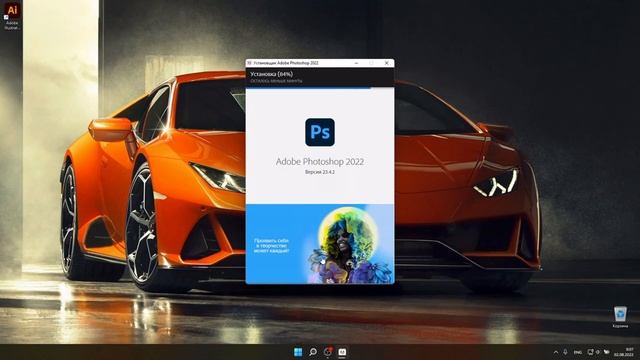
Task: Open the Adobe Illustrator desktop shortcut
Action: [12, 16]
